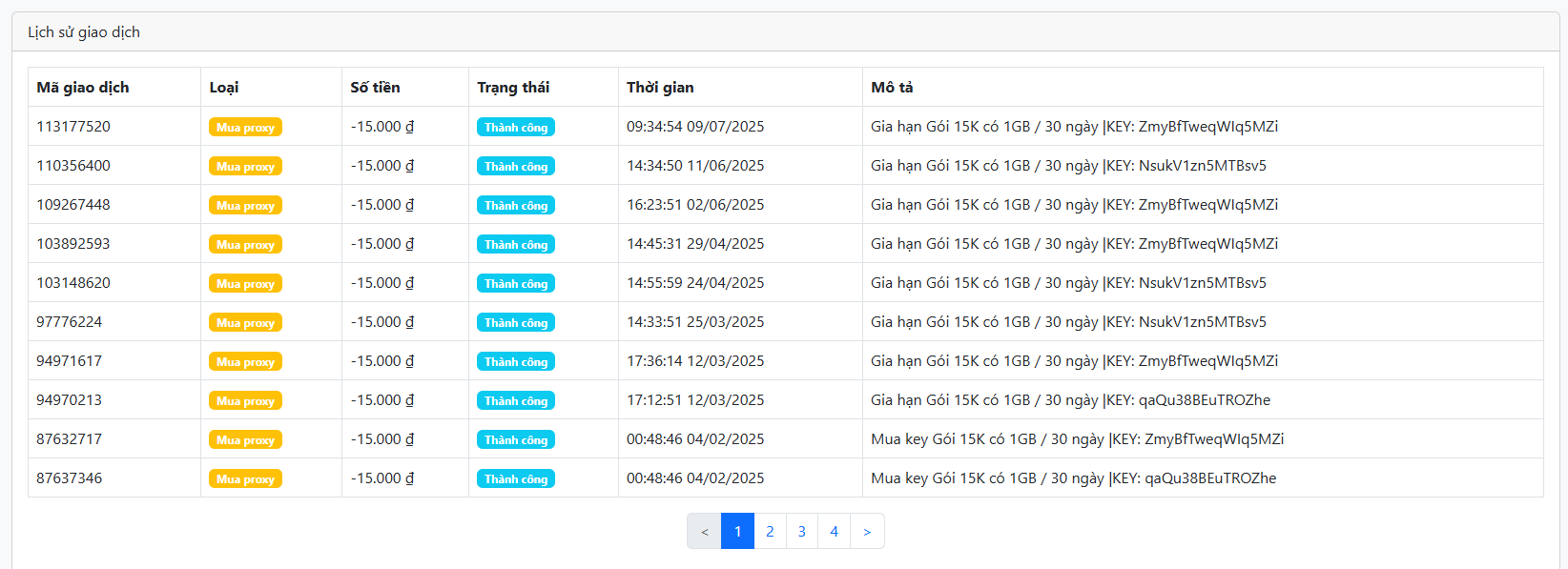Click Mua proxy badge for transaction 87637346

click(245, 478)
